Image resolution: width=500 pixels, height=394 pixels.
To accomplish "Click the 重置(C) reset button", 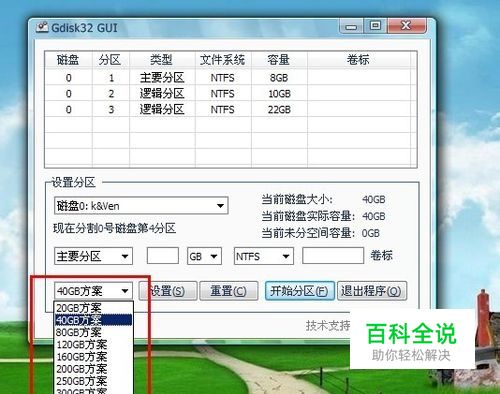I will pyautogui.click(x=229, y=291).
